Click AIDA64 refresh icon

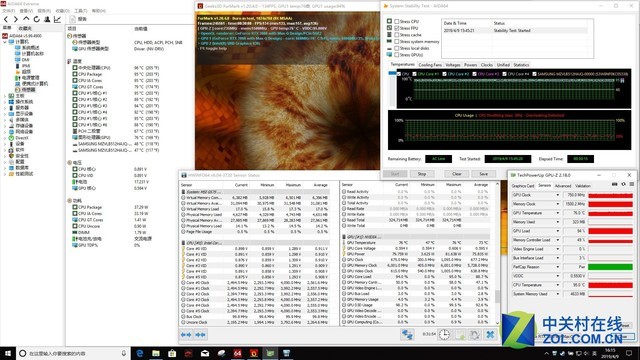(37, 19)
